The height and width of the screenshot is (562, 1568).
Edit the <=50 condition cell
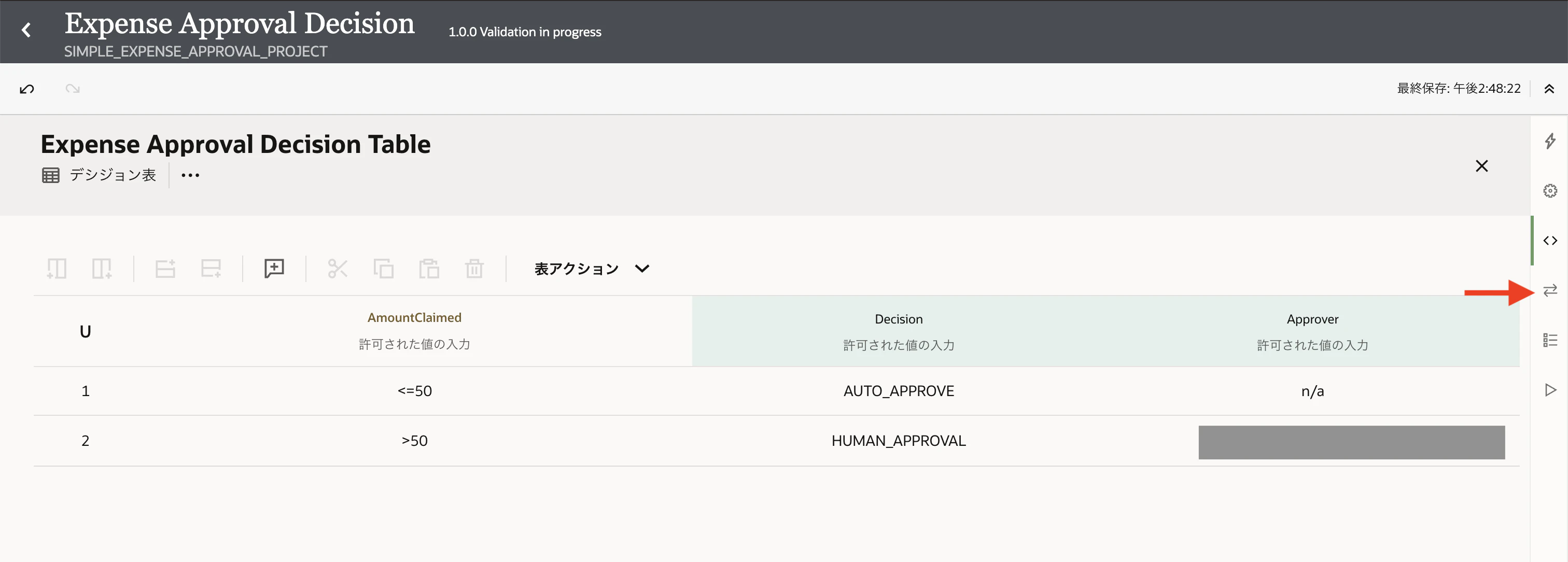[414, 391]
